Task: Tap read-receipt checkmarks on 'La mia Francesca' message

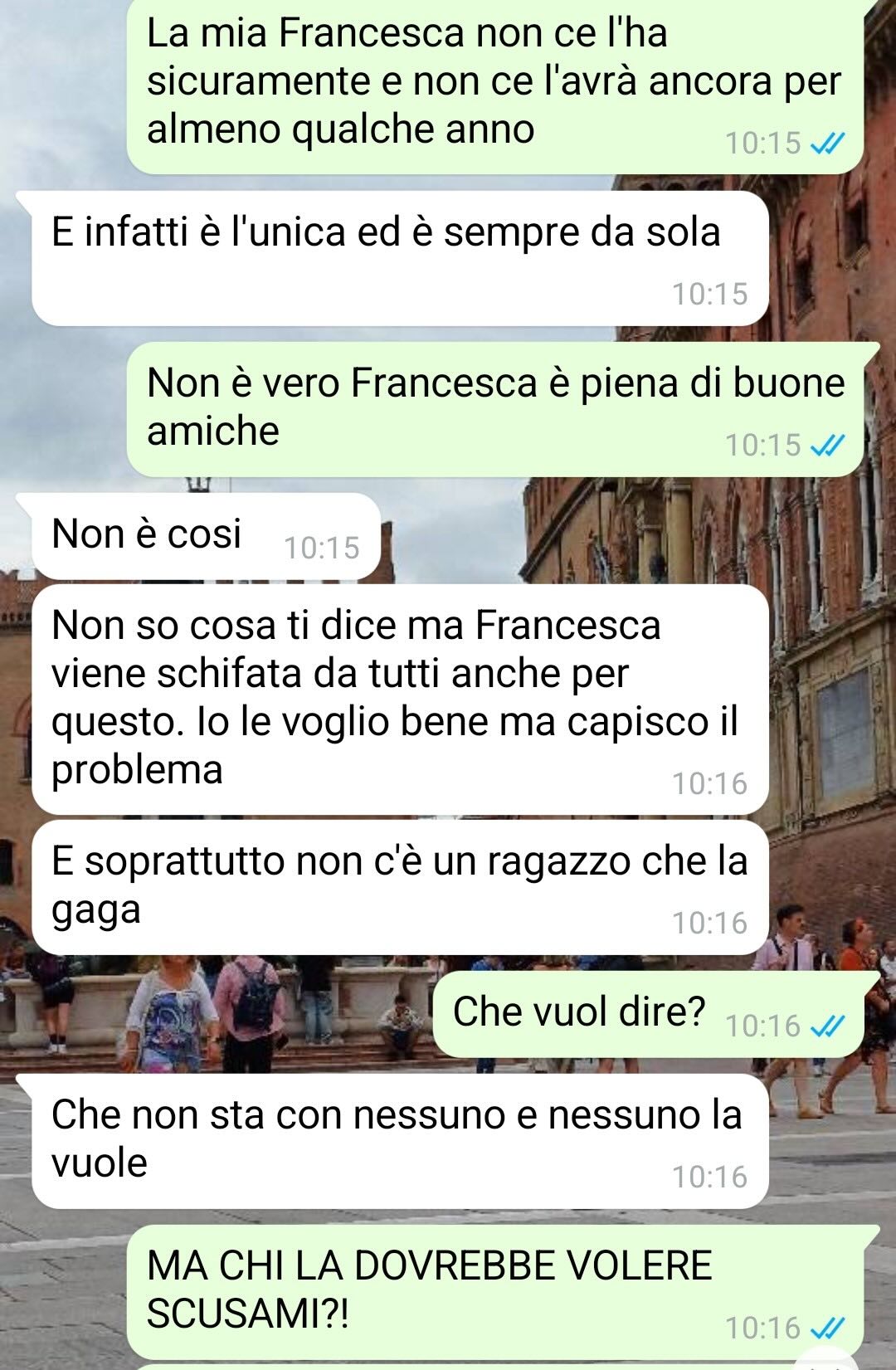Action: click(826, 144)
